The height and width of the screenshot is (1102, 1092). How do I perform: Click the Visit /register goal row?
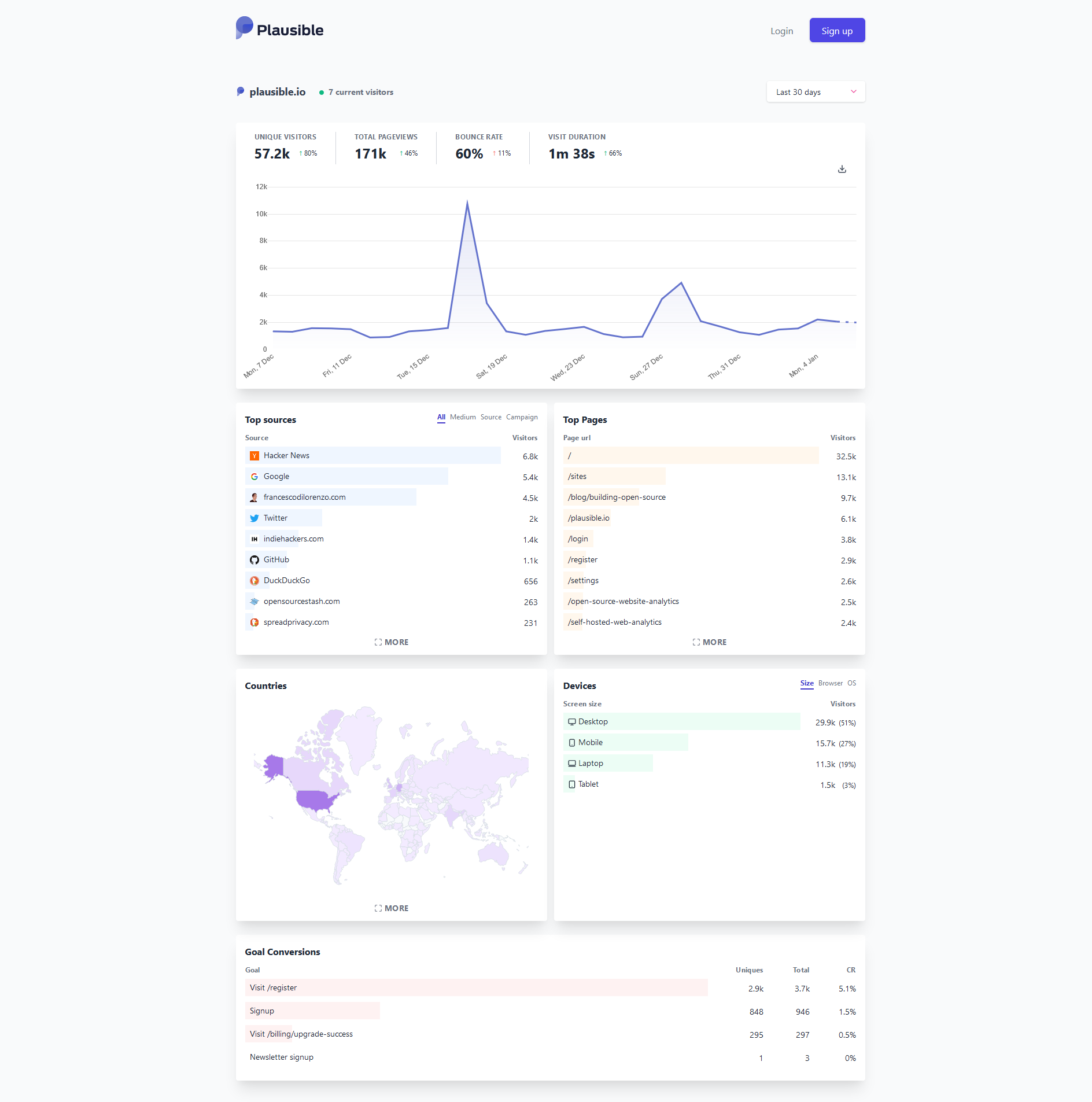[550, 988]
